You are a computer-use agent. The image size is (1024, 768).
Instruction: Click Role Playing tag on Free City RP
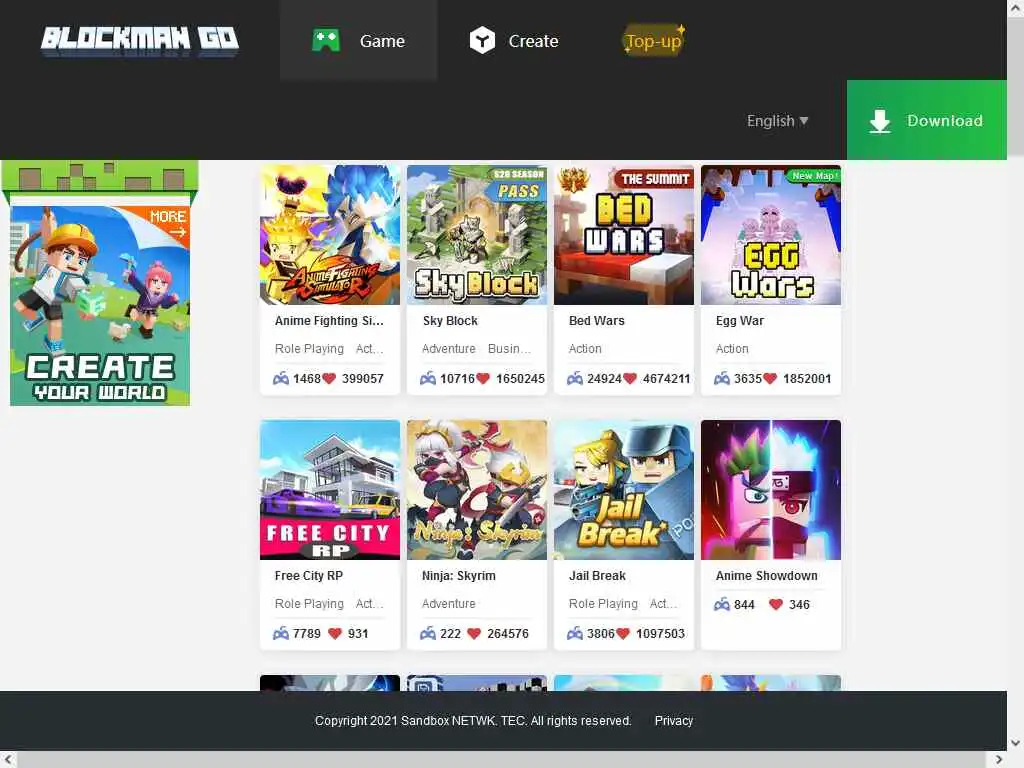coord(309,603)
